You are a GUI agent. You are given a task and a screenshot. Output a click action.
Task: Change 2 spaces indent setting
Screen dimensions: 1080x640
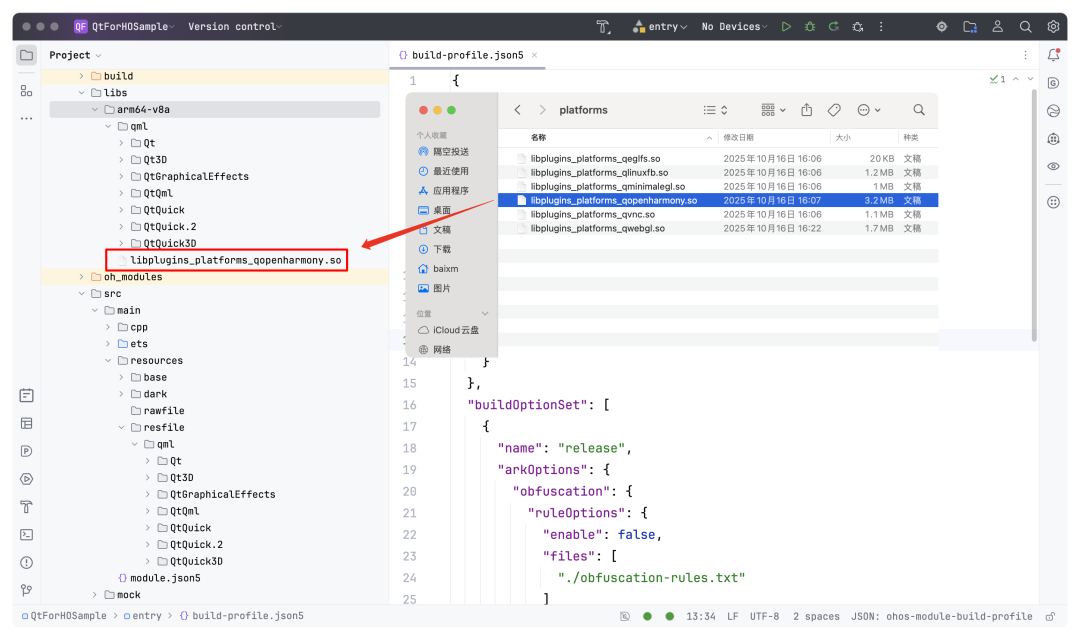click(816, 617)
